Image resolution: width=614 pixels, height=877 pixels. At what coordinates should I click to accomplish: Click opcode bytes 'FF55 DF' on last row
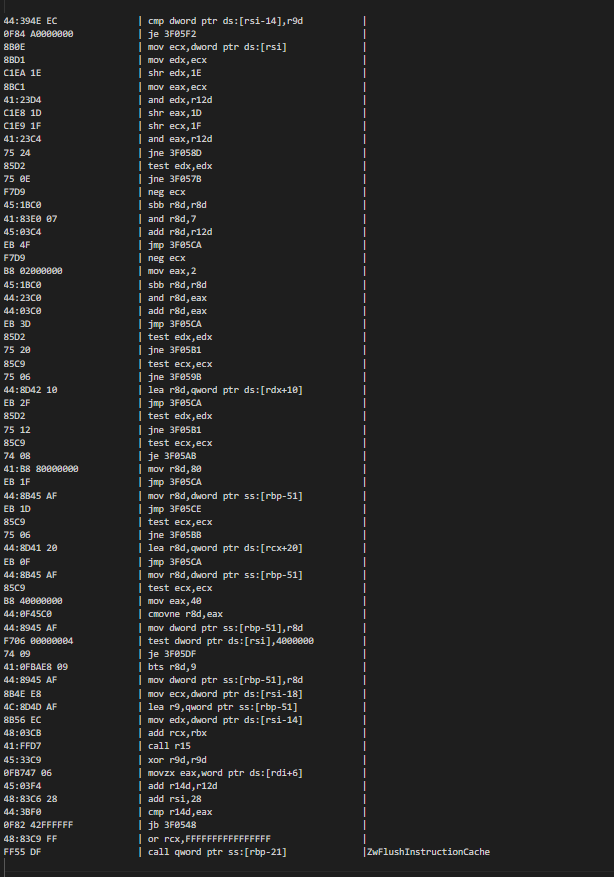(22, 852)
